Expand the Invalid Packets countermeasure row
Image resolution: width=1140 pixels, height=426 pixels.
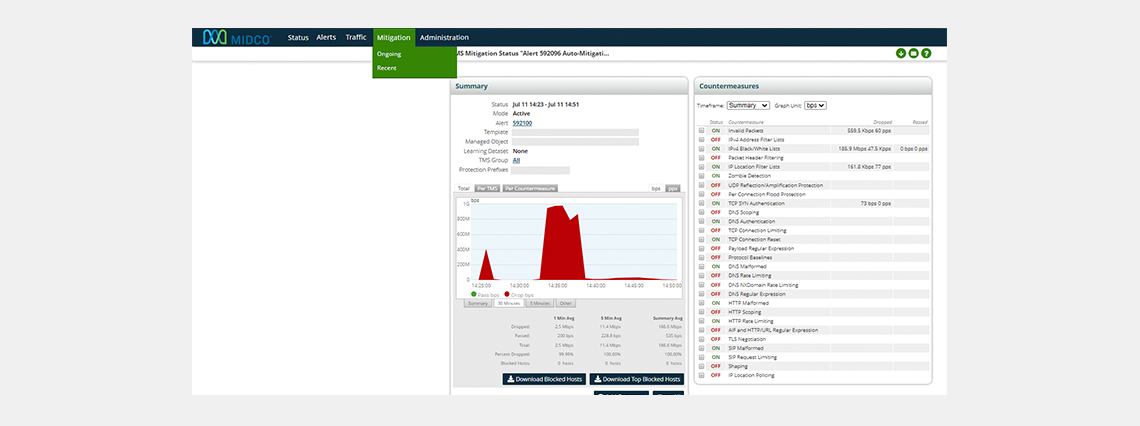[702, 130]
